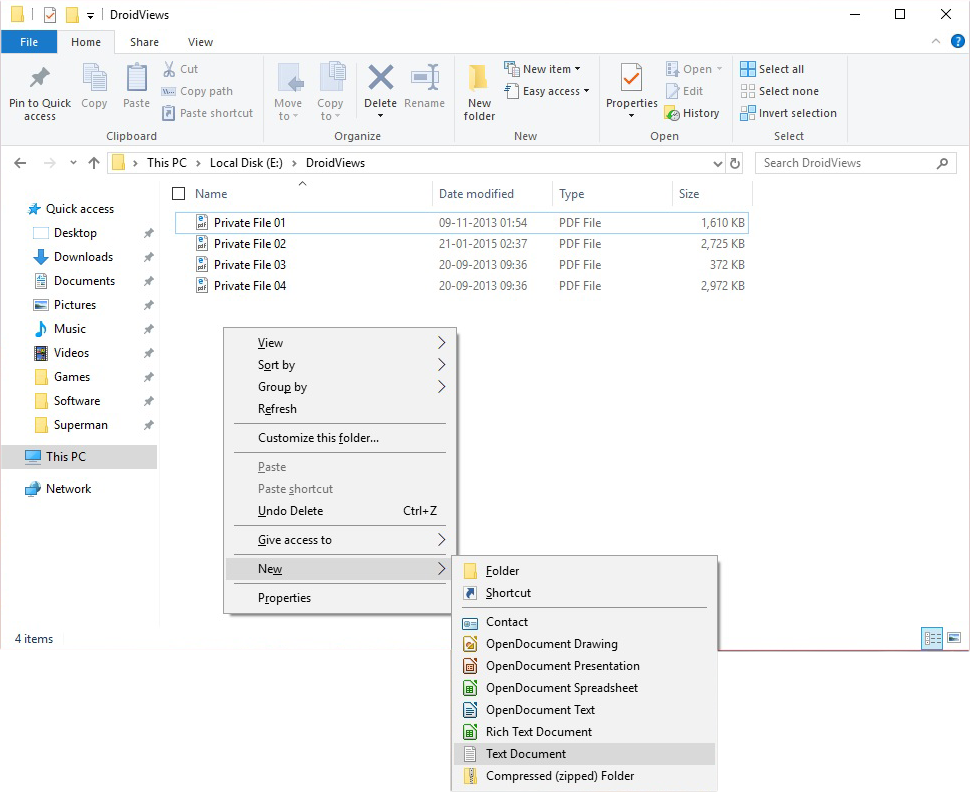
Task: Click Undo Delete in context menu
Action: pos(339,511)
